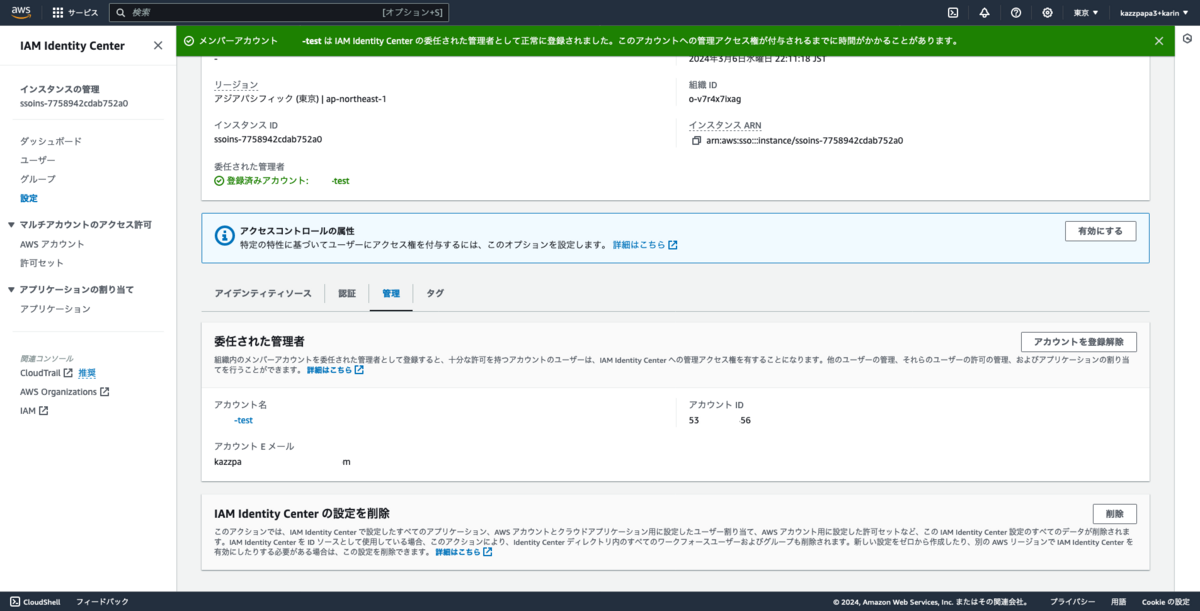Switch to アイデンティティソース tab
1200x611 pixels.
[x=263, y=293]
